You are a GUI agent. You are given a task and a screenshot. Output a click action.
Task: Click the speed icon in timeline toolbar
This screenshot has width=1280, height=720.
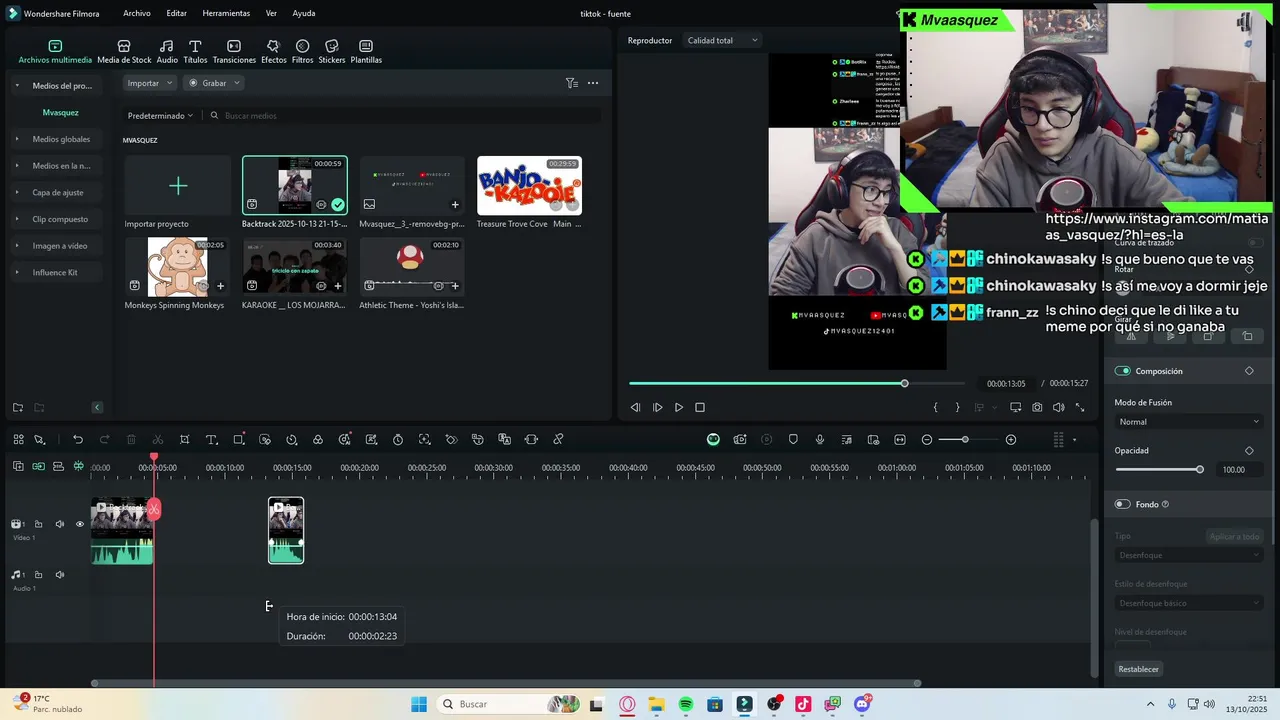(291, 439)
